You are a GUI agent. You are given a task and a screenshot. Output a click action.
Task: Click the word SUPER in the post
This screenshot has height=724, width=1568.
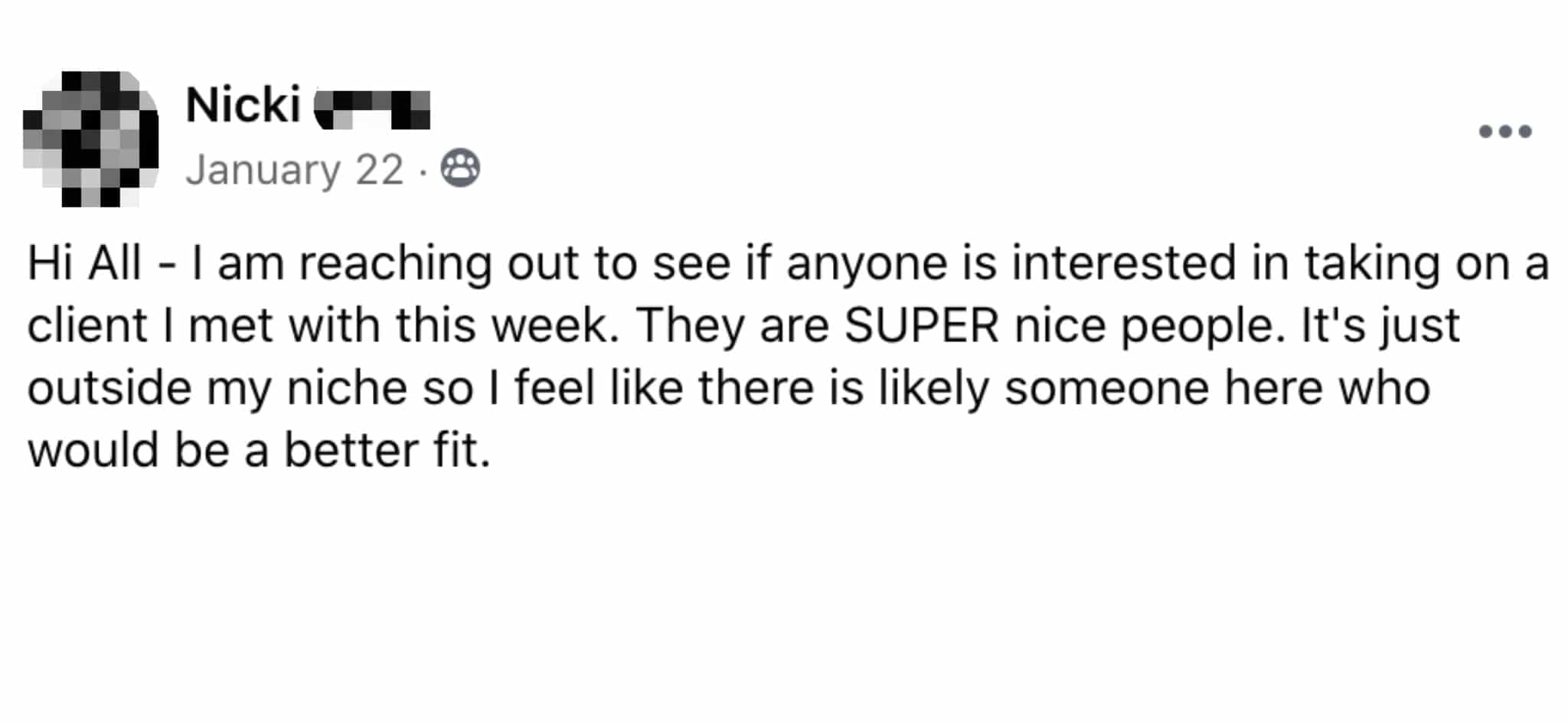pyautogui.click(x=921, y=325)
